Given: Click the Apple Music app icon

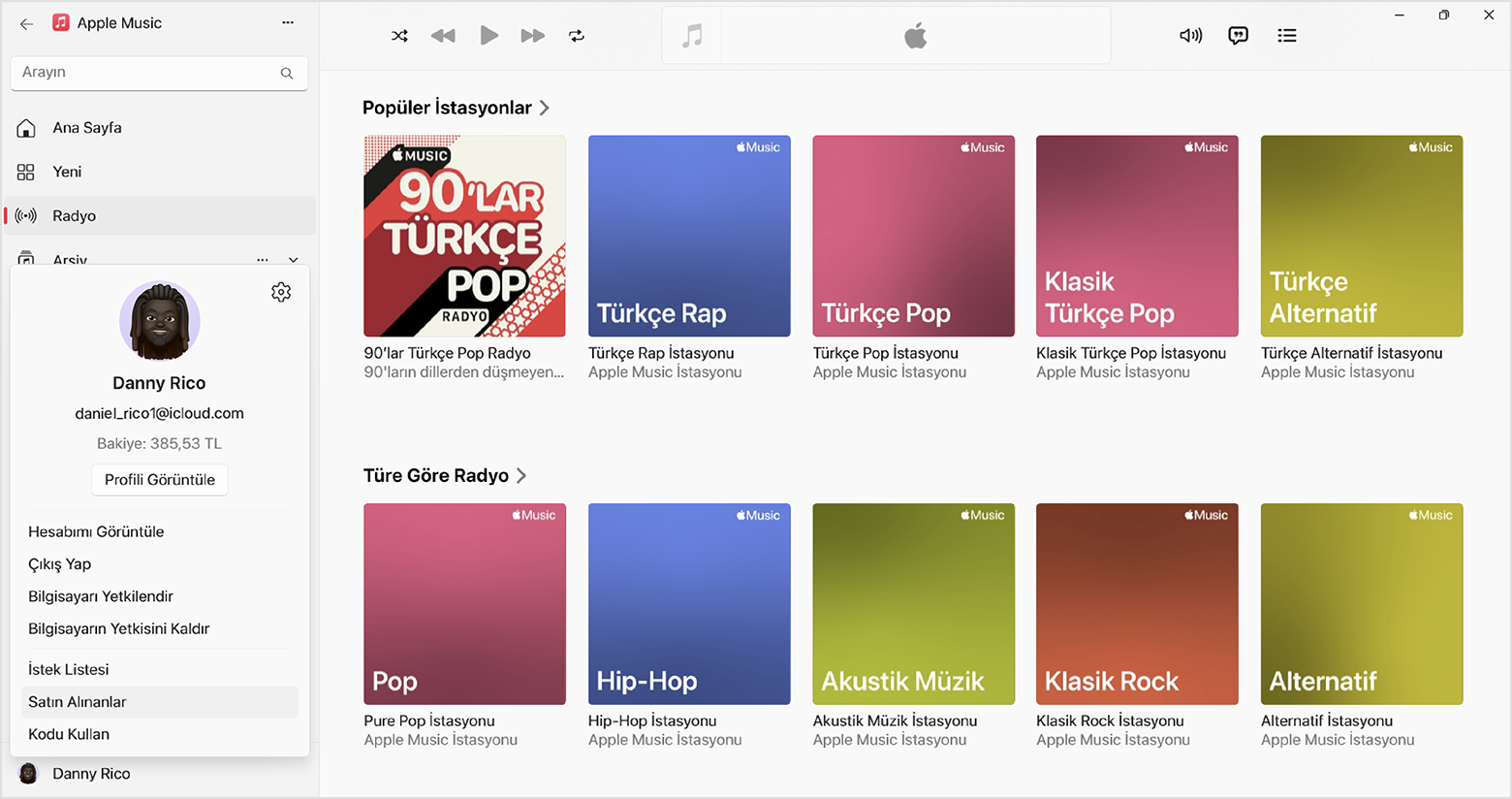Looking at the screenshot, I should 61,22.
